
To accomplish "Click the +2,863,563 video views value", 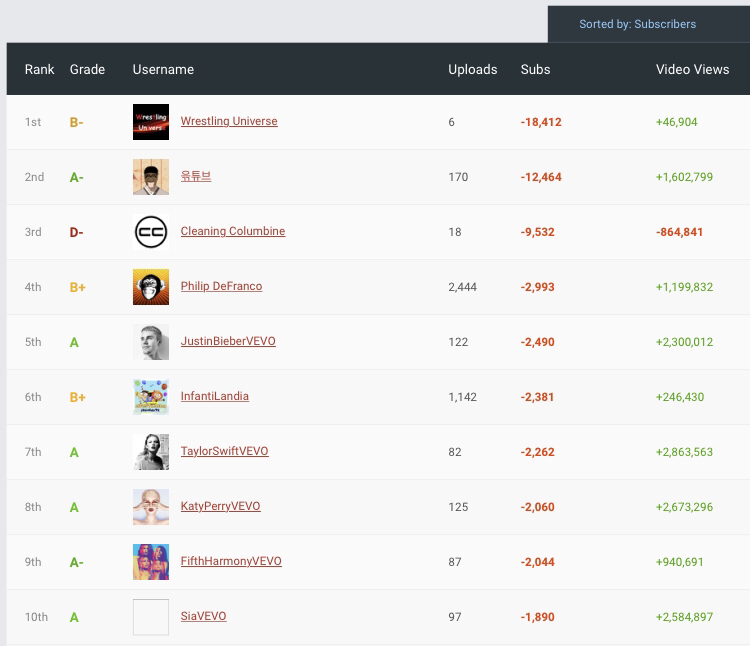I will pyautogui.click(x=684, y=452).
